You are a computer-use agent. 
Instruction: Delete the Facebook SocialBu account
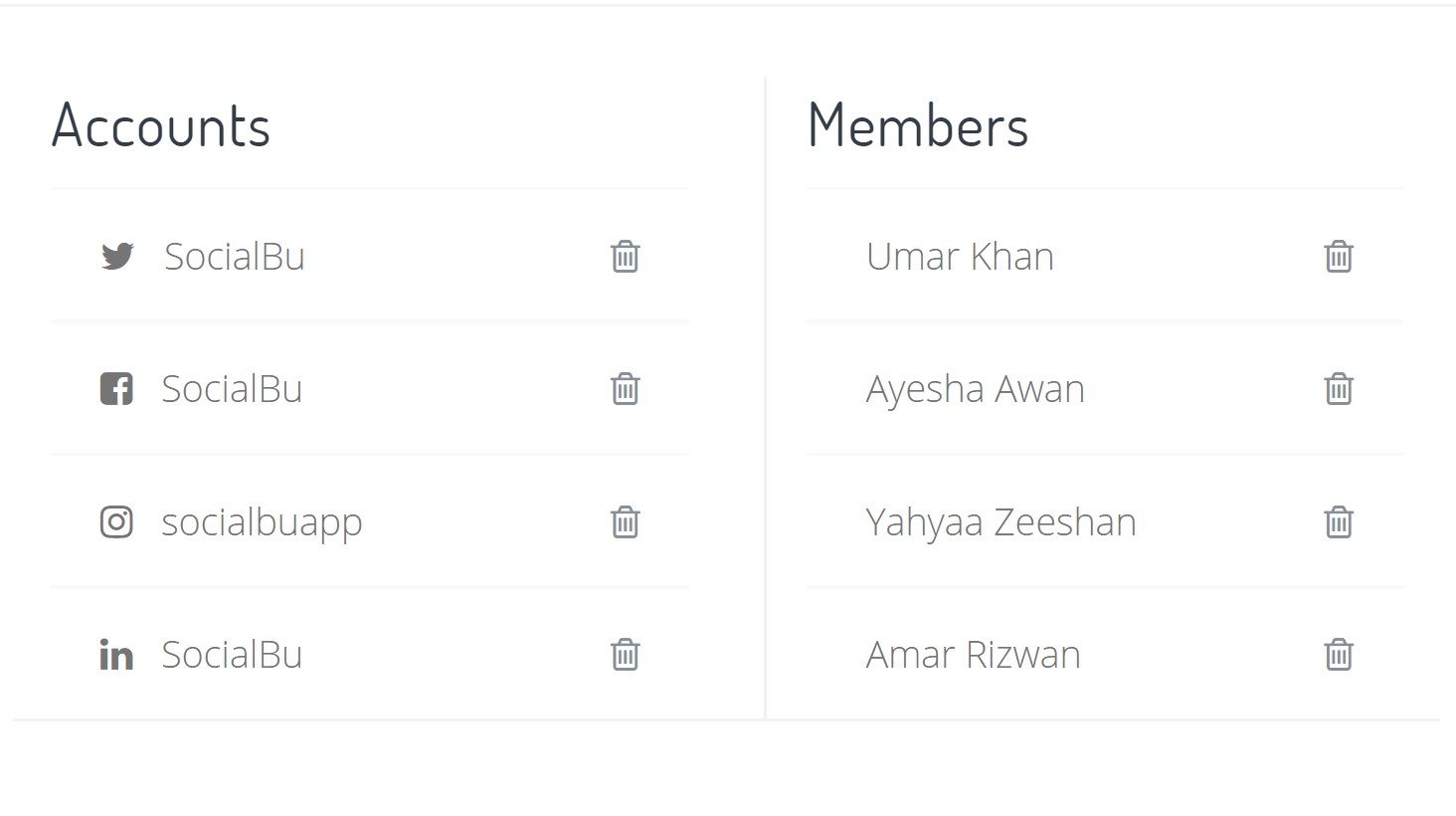tap(625, 388)
